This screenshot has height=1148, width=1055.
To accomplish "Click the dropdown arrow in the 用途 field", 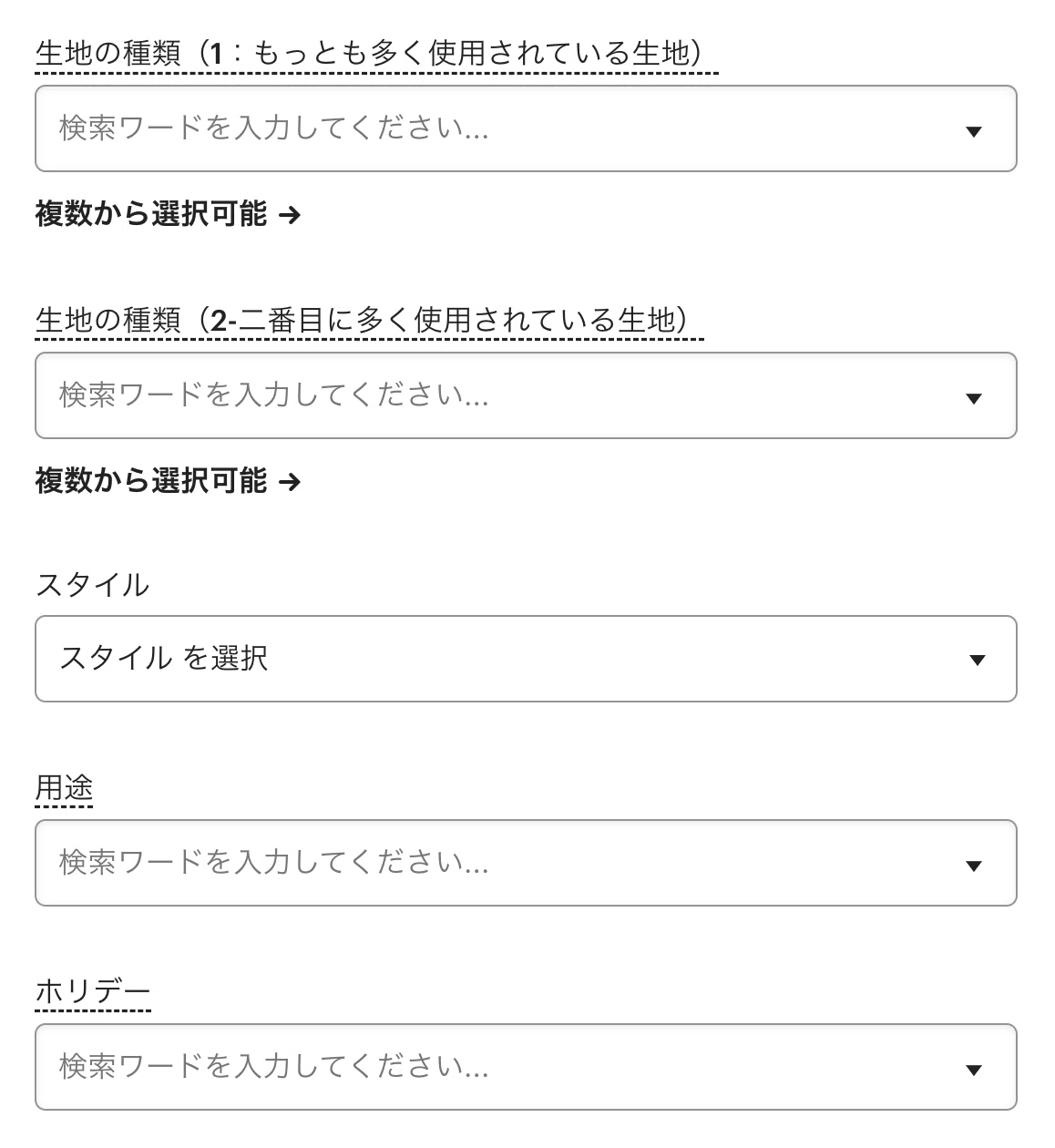I will 973,866.
